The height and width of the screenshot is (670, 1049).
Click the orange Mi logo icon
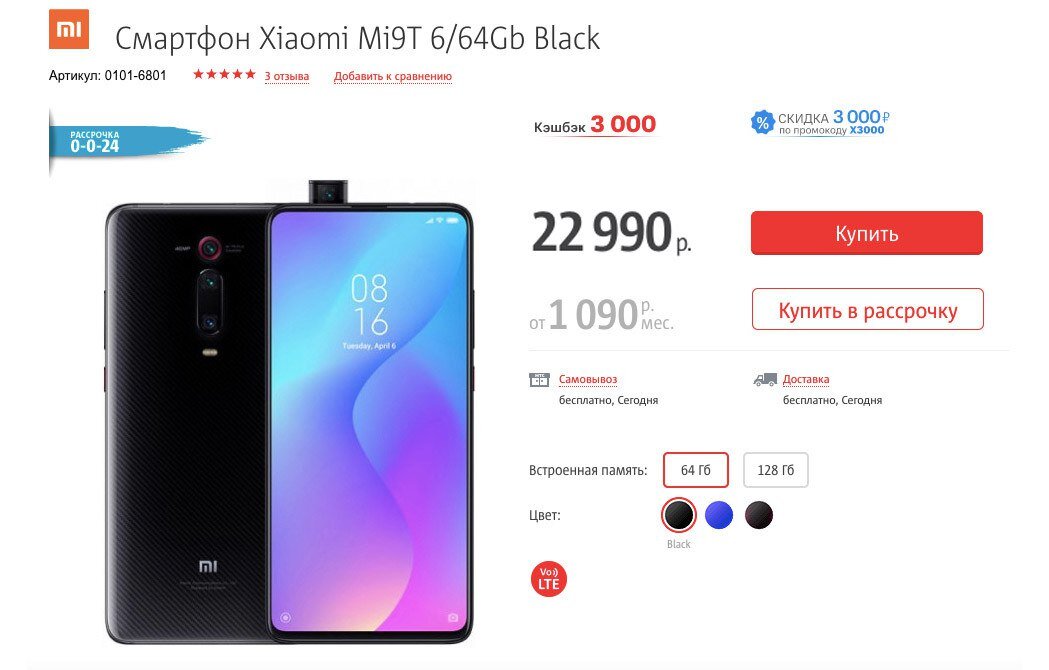tap(69, 29)
